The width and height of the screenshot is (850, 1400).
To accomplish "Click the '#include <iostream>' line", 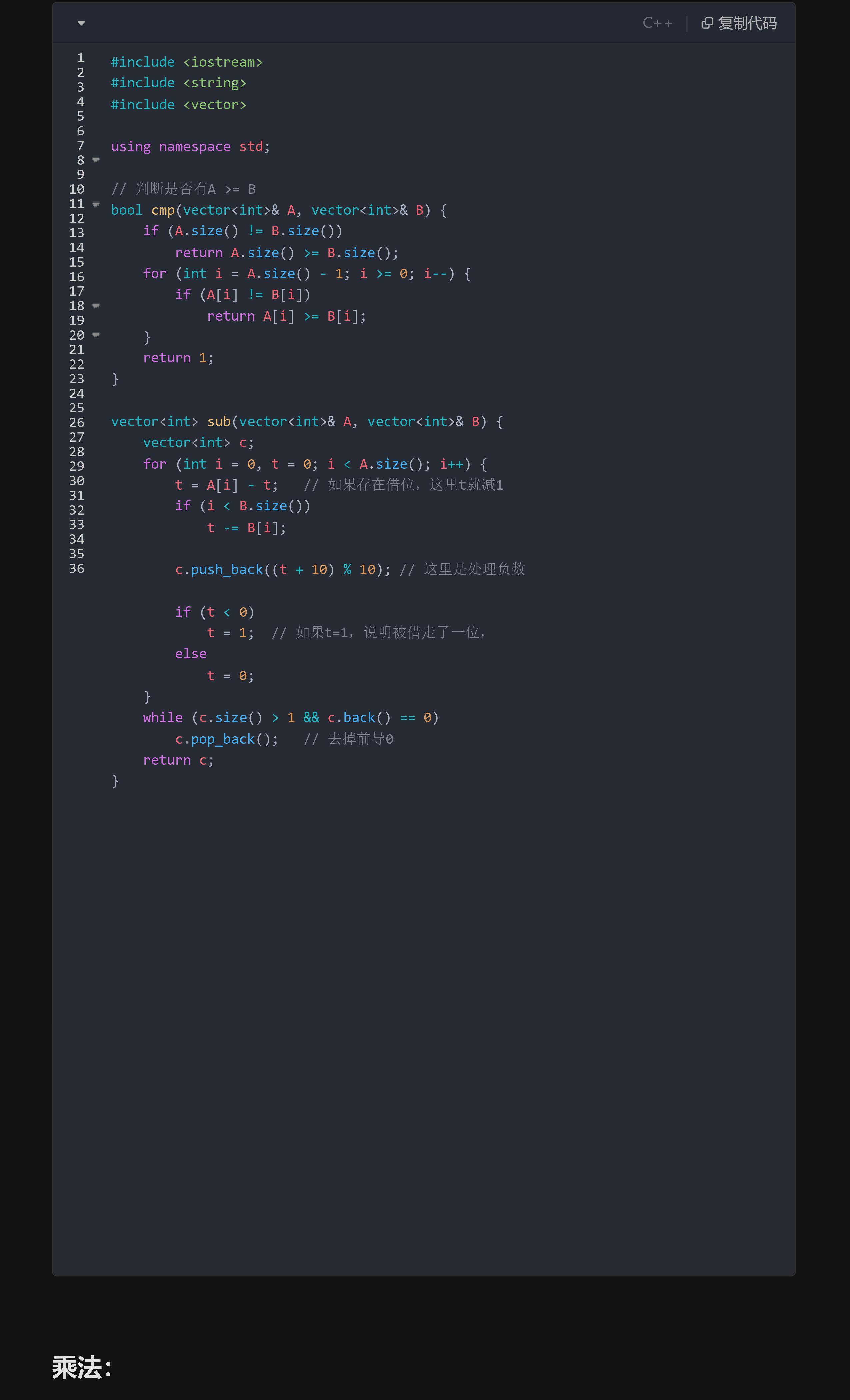I will [186, 62].
